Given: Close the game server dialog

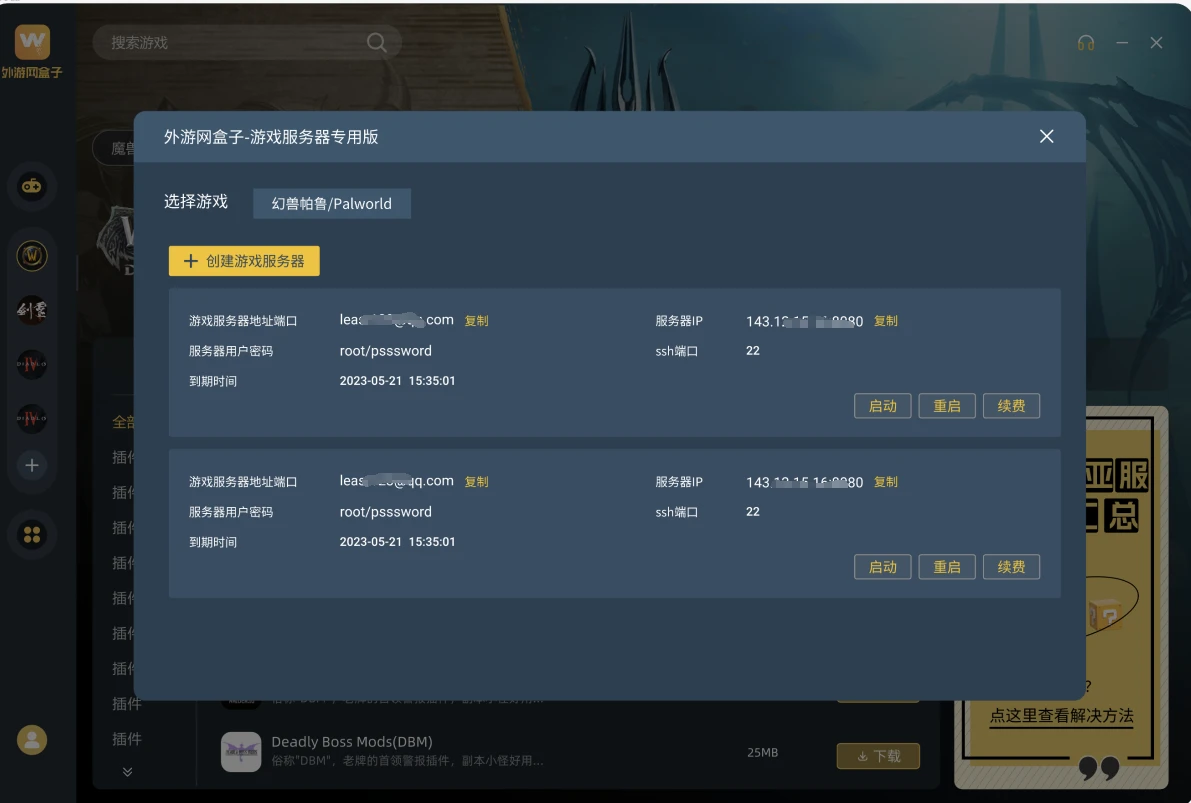Looking at the screenshot, I should click(1046, 136).
